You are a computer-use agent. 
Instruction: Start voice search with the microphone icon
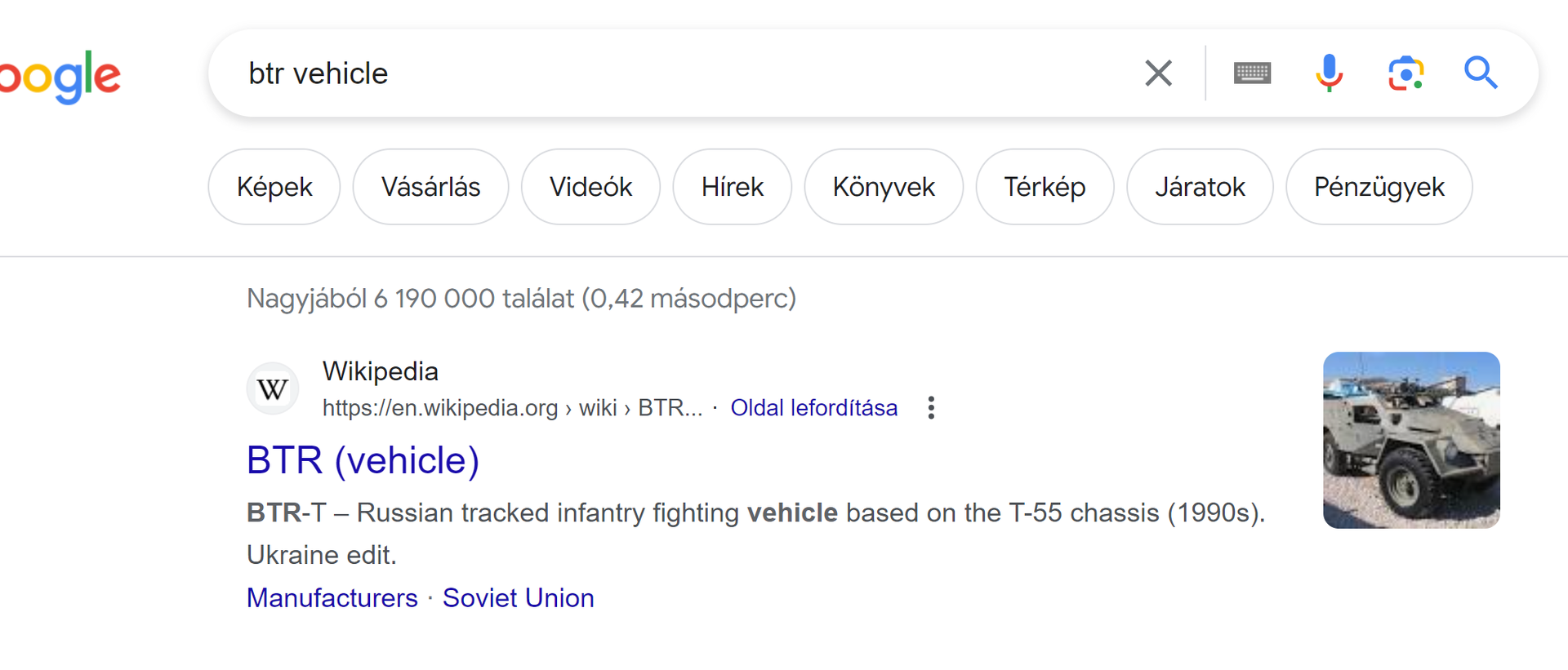1329,73
